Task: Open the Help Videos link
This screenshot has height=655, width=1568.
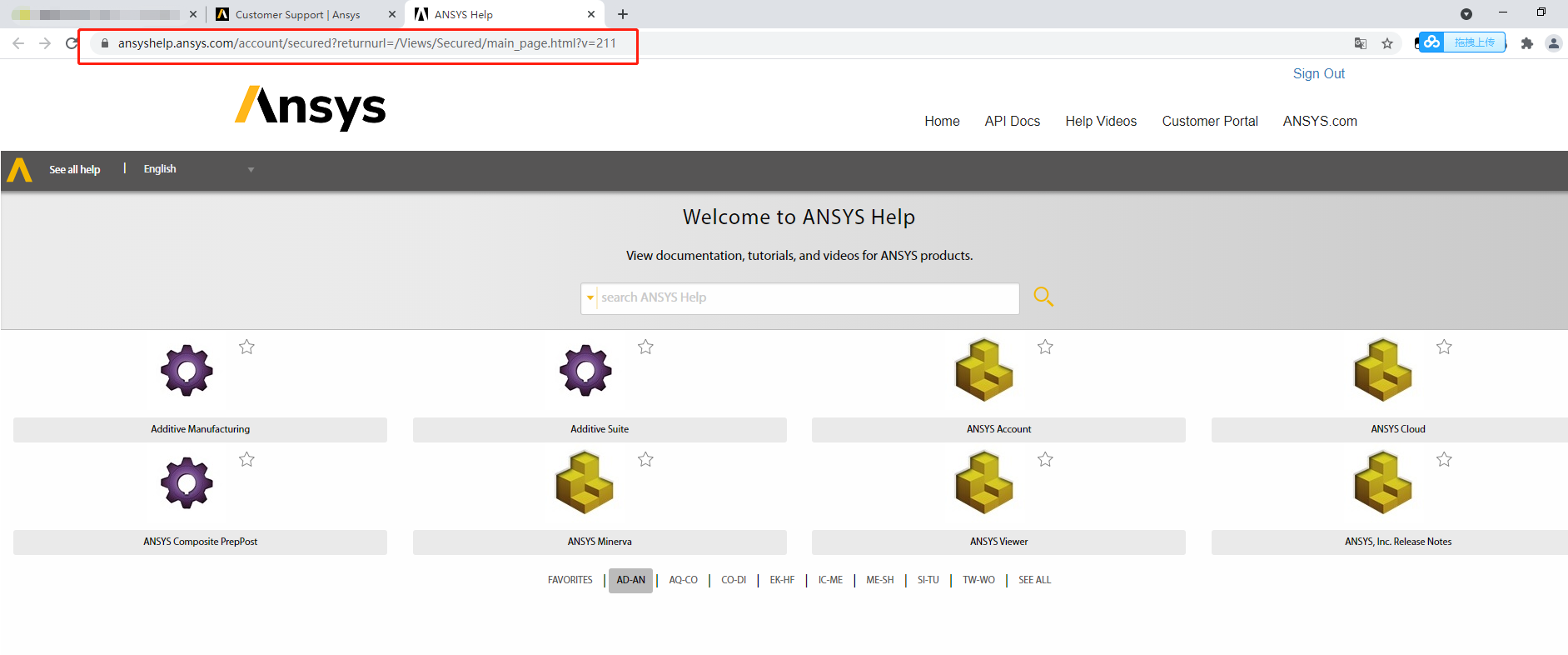Action: click(1100, 121)
